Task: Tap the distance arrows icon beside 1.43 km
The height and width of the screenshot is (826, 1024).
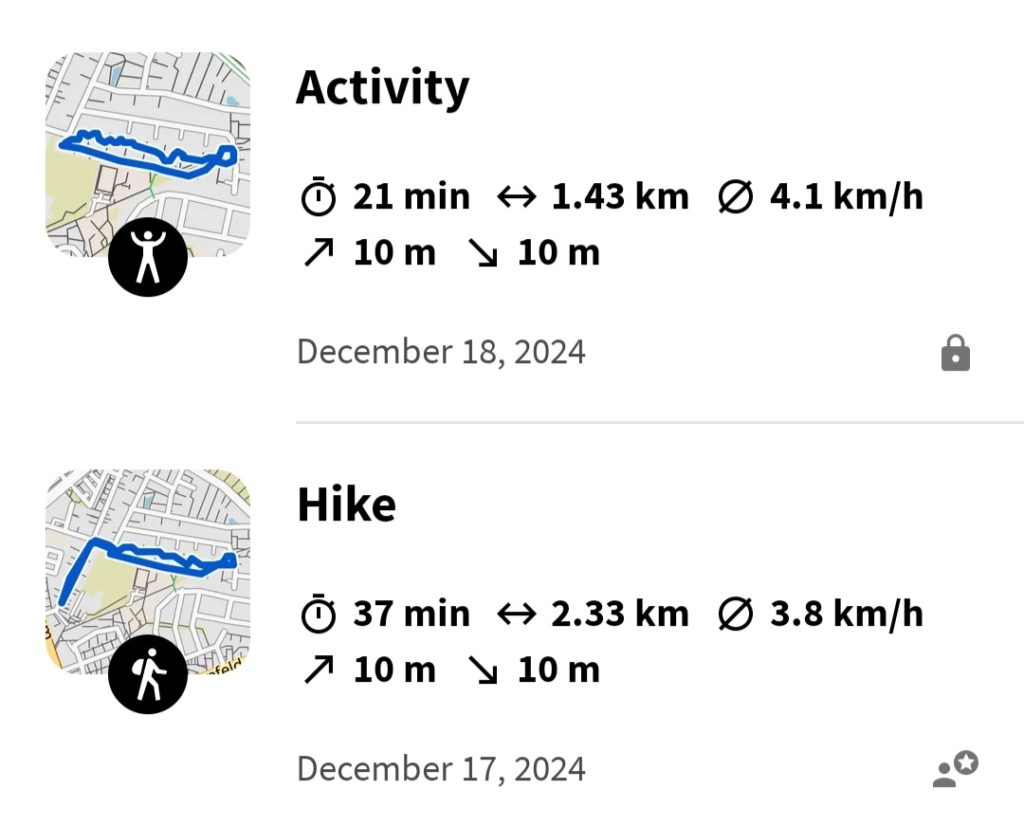Action: pyautogui.click(x=517, y=197)
